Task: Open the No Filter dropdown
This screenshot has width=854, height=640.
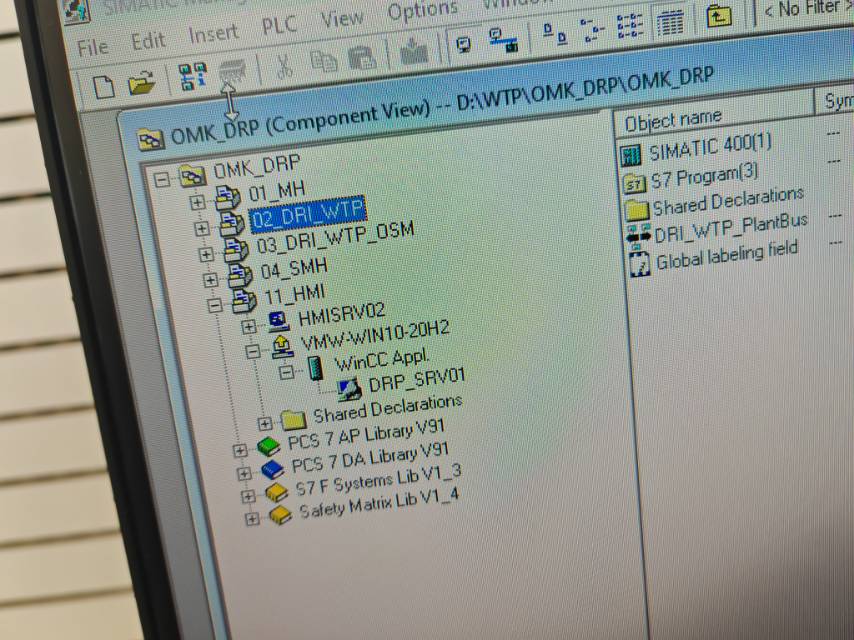Action: (x=808, y=8)
